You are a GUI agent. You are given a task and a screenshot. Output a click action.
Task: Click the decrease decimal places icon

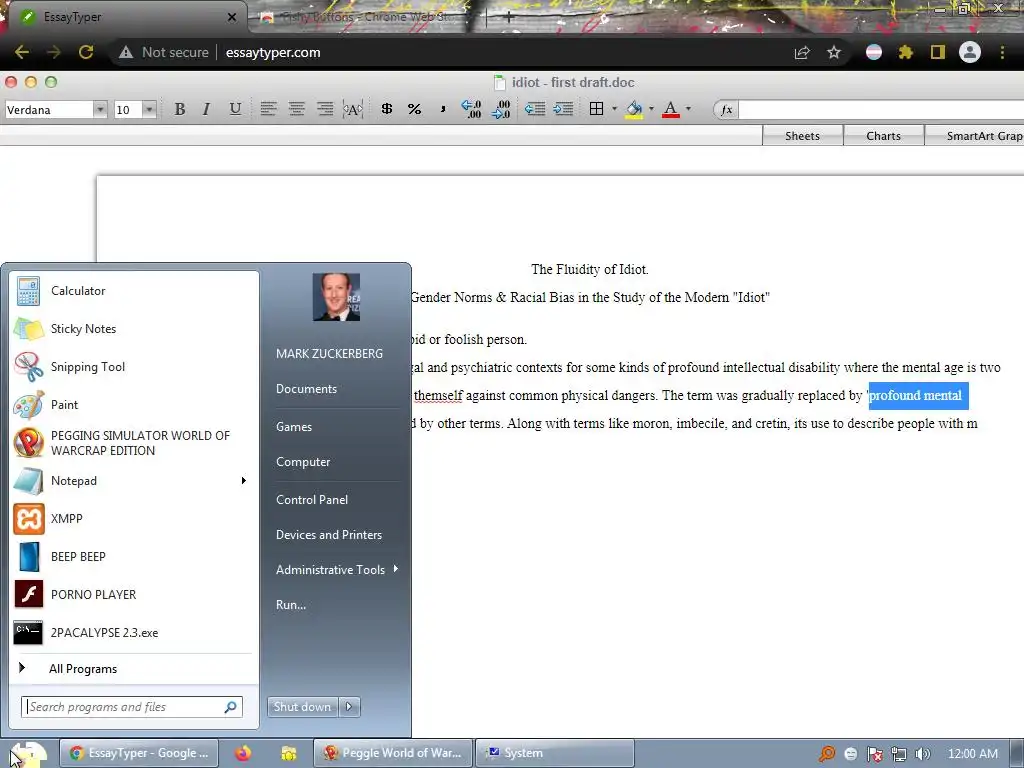(x=501, y=109)
